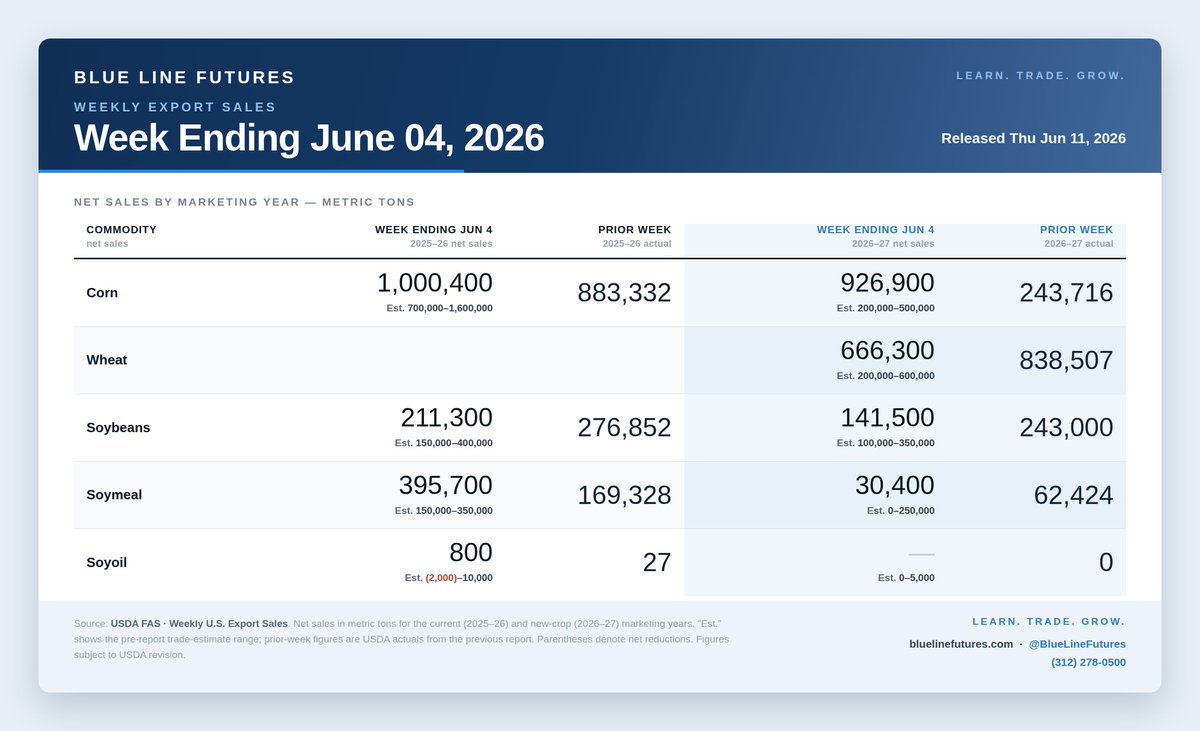
Task: Click Wheat prior week value 838,507
Action: click(x=1066, y=360)
